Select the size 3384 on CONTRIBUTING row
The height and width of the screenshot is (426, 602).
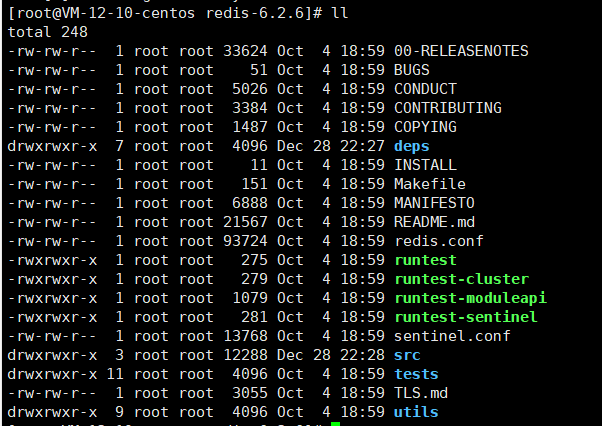(x=250, y=108)
